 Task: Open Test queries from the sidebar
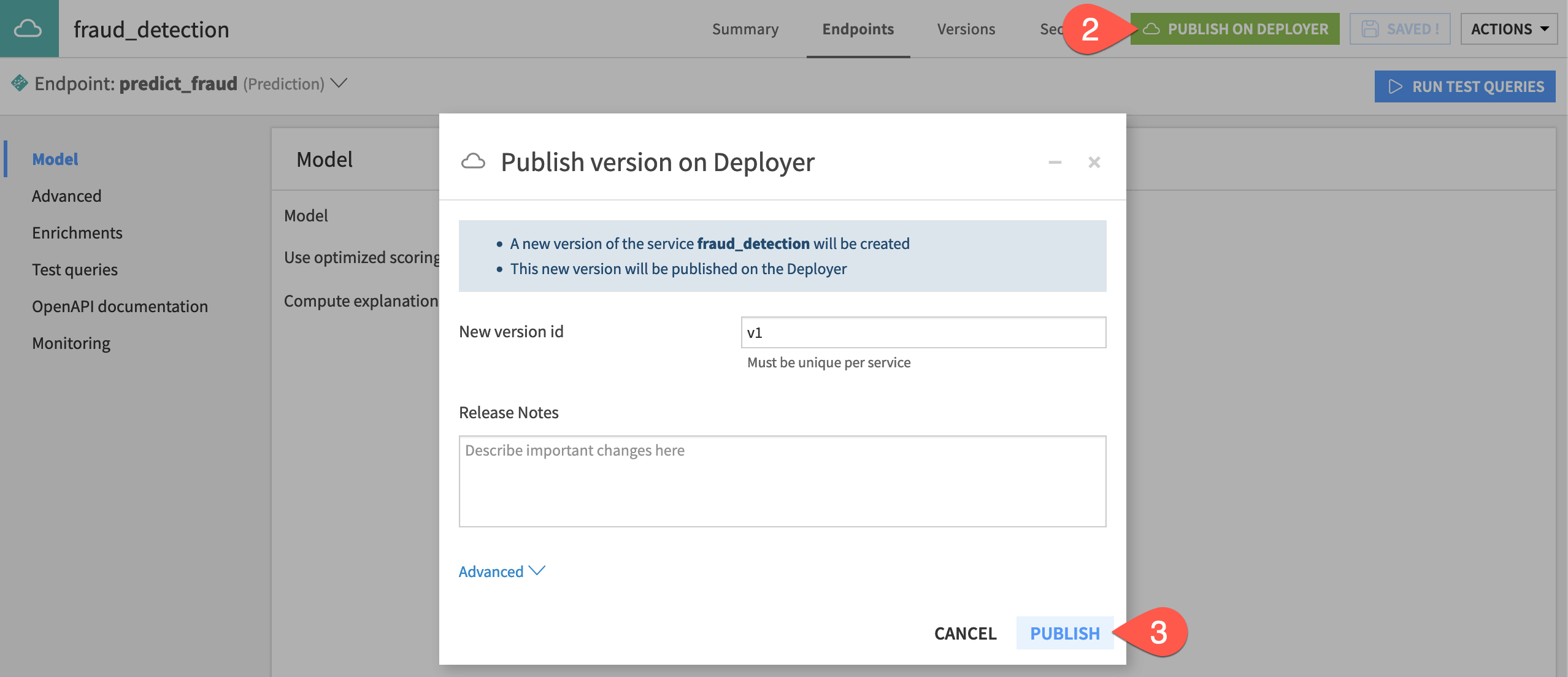point(74,269)
